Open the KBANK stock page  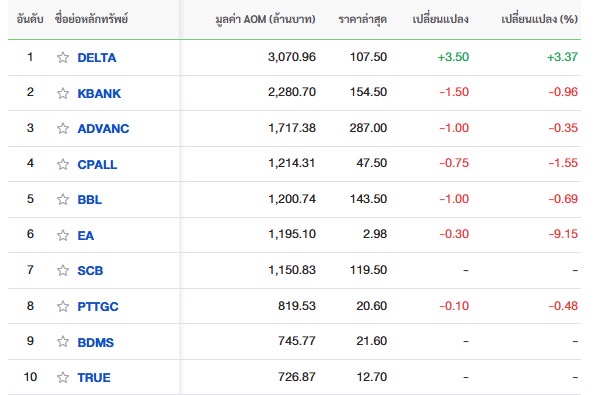click(99, 94)
